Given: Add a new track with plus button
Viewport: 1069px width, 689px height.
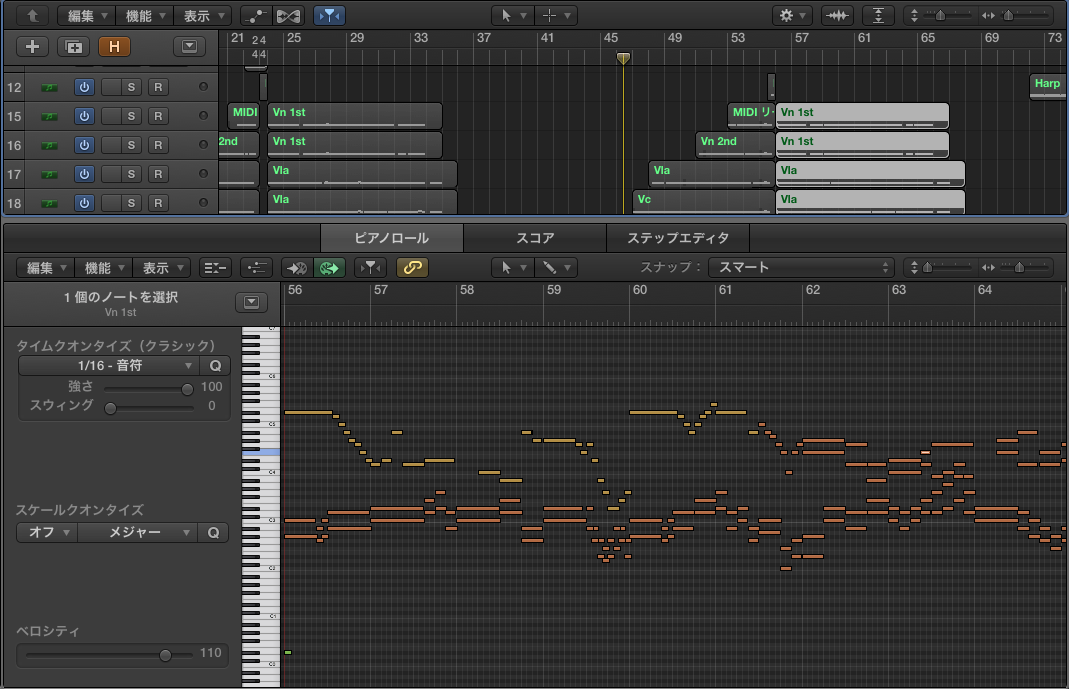Looking at the screenshot, I should click(32, 46).
